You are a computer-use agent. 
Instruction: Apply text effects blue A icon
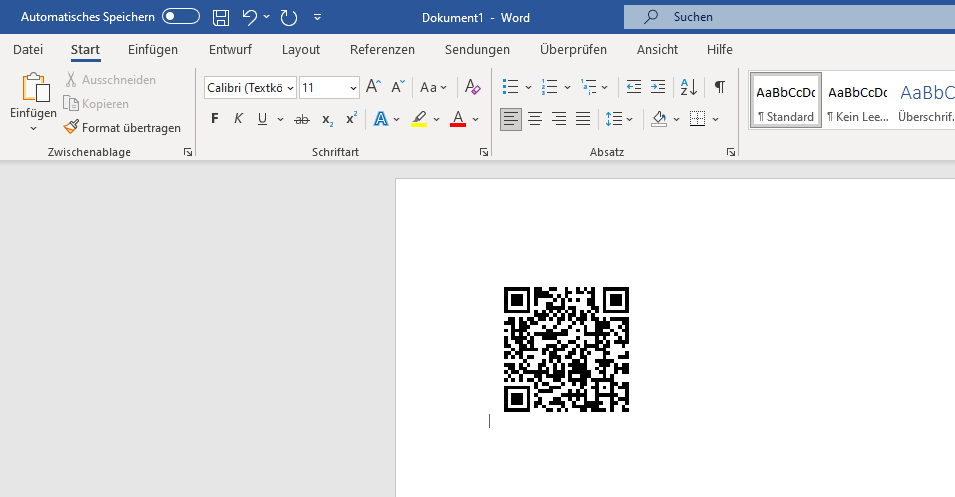[381, 119]
